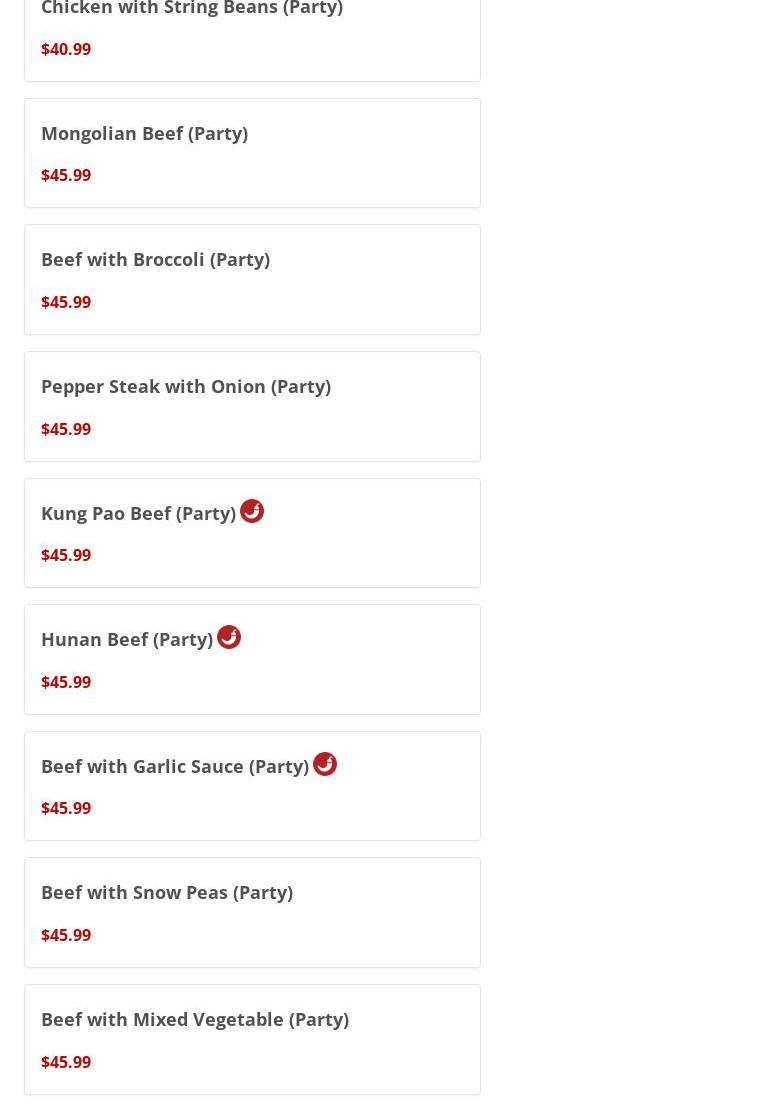Click the Kung Pao Beef price

click(66, 555)
